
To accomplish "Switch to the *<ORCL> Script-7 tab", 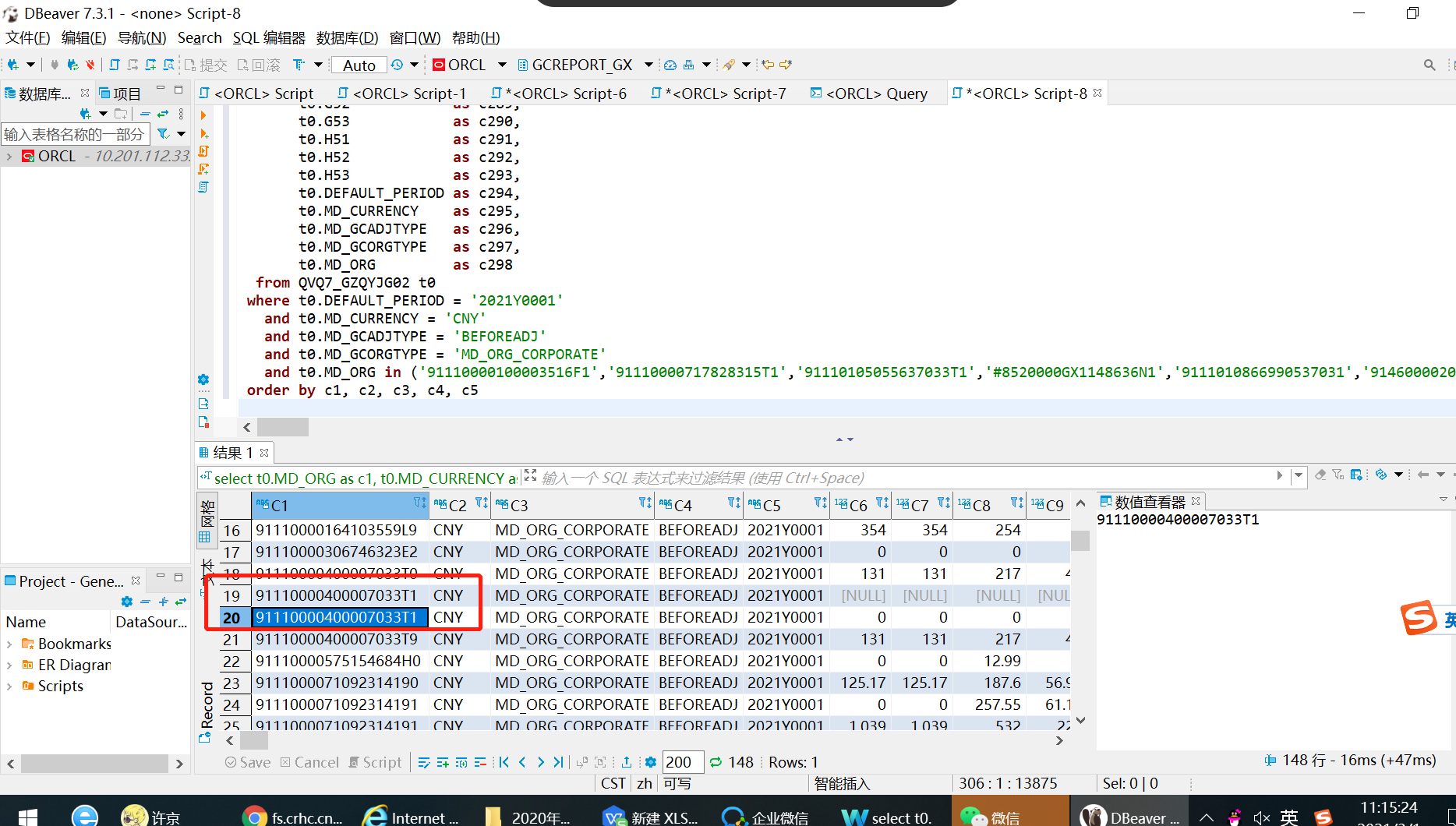I will pos(719,94).
